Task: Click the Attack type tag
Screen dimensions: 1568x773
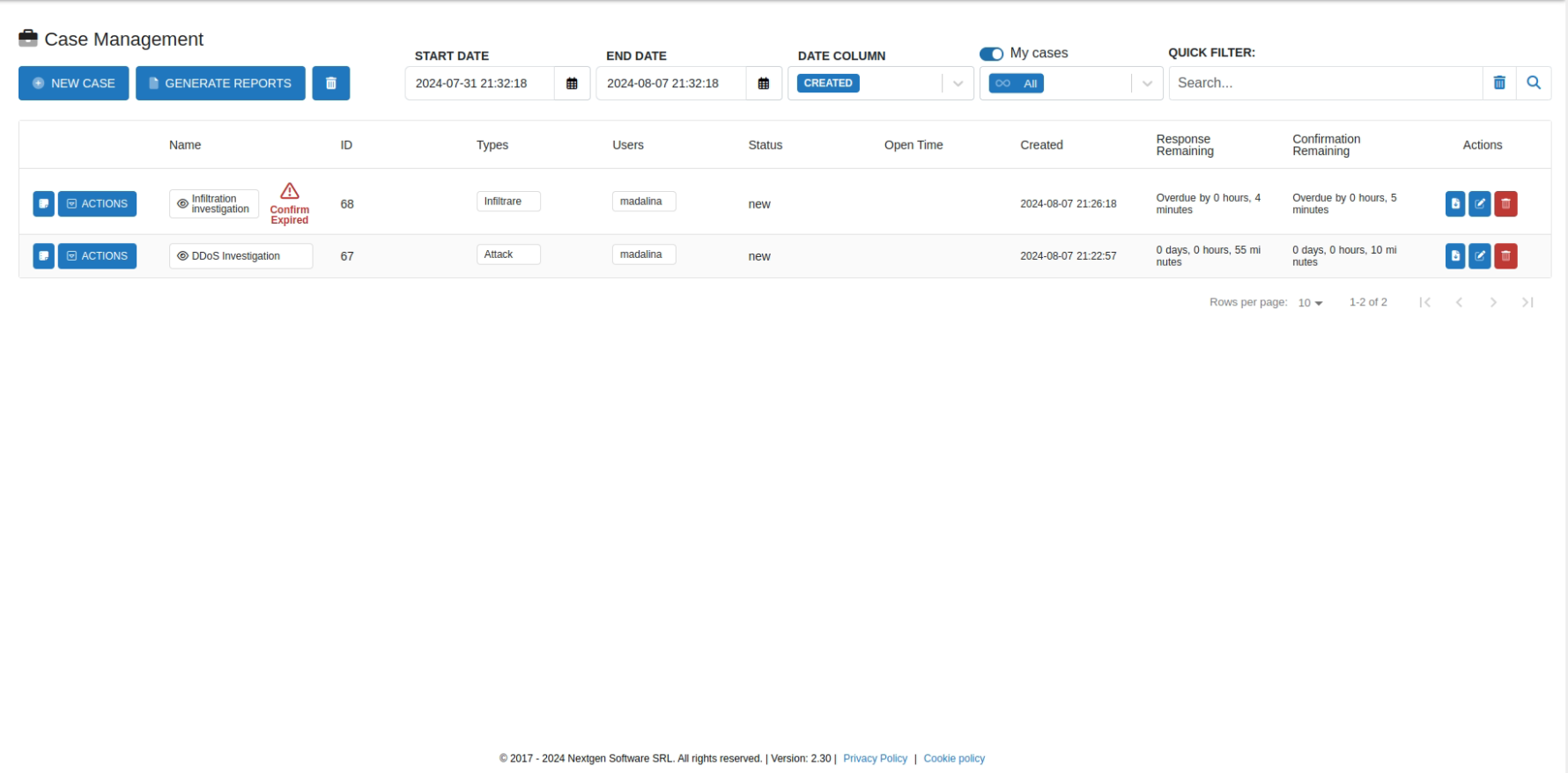Action: 508,254
